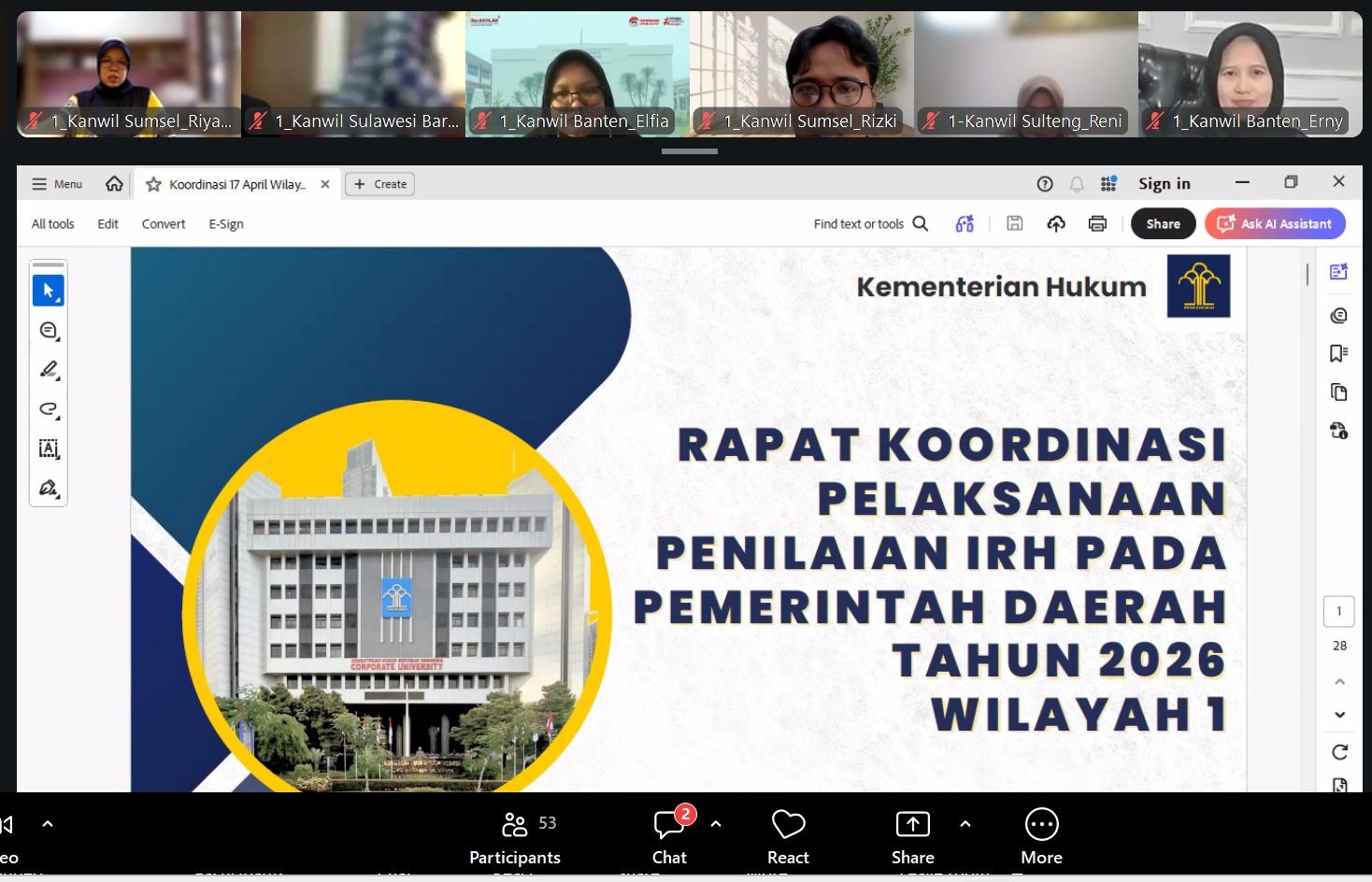This screenshot has height=882, width=1372.
Task: Open the hamburger Menu
Action: click(x=57, y=184)
